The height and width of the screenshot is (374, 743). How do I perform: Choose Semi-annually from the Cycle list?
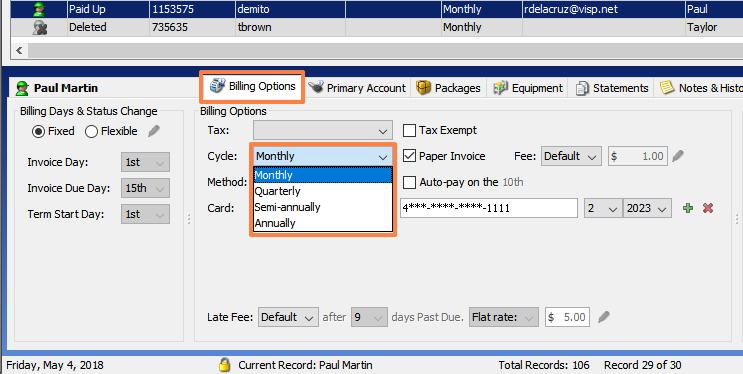click(323, 207)
